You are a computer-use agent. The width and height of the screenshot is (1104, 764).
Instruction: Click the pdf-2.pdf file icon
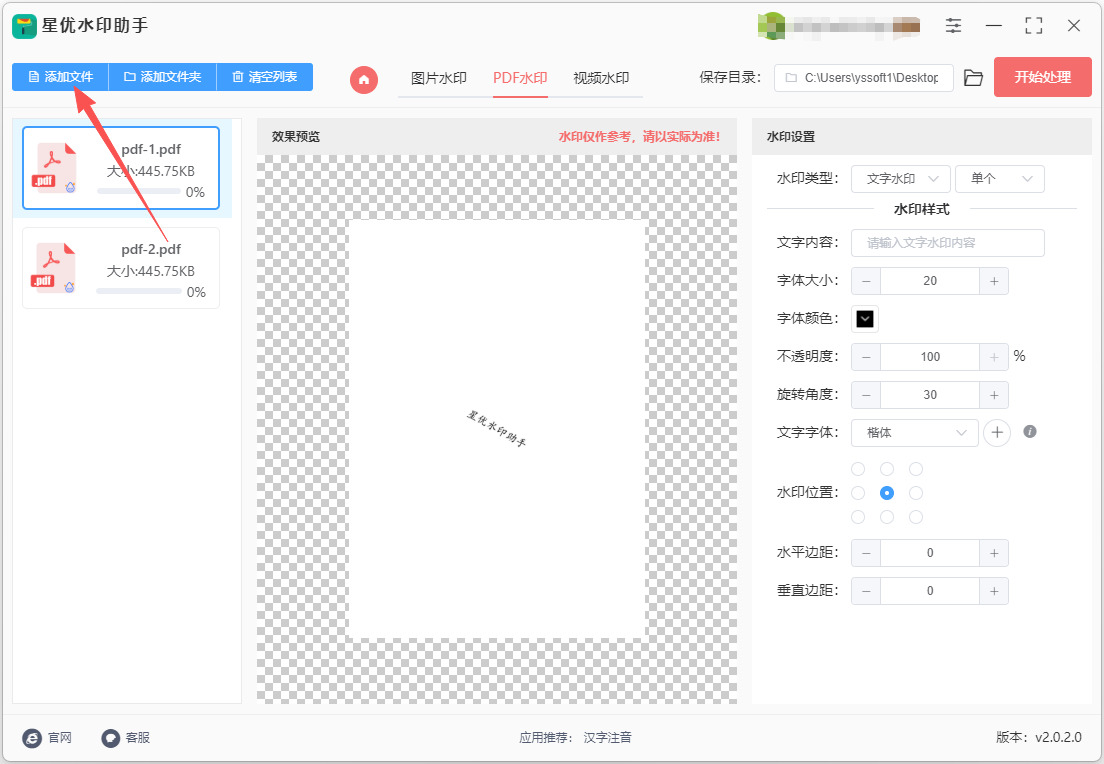coord(55,267)
